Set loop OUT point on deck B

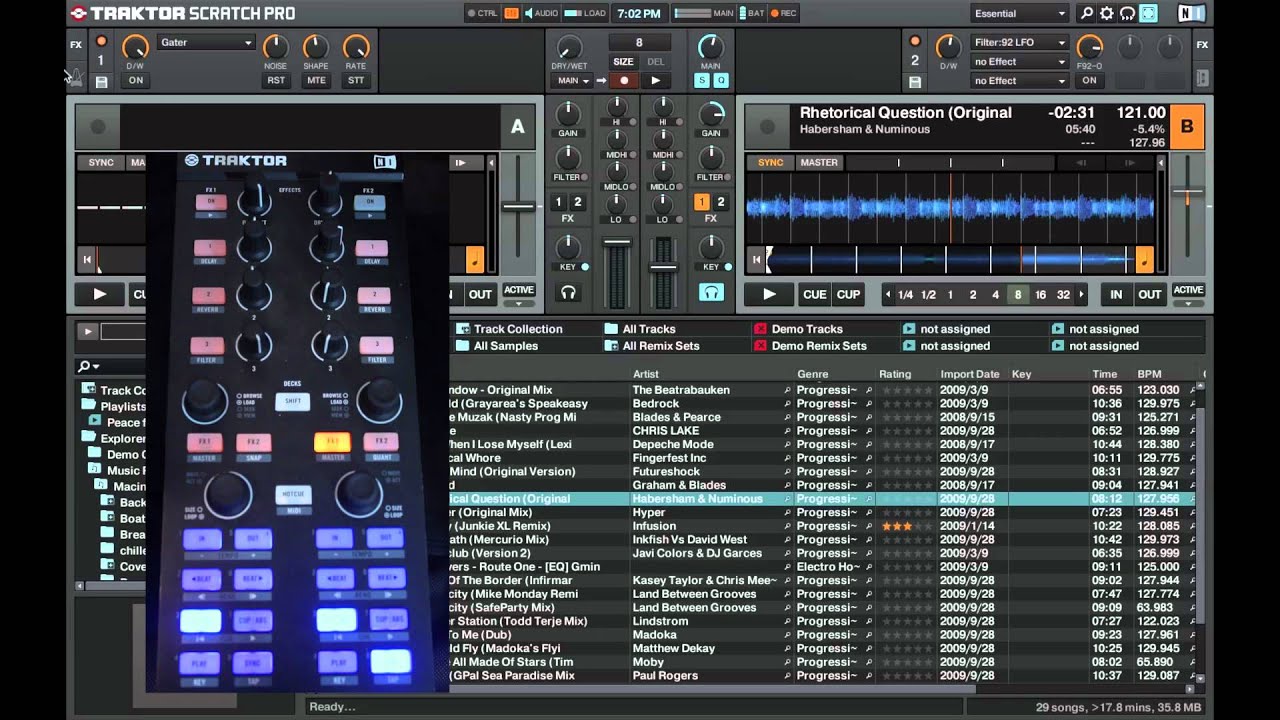tap(1150, 294)
